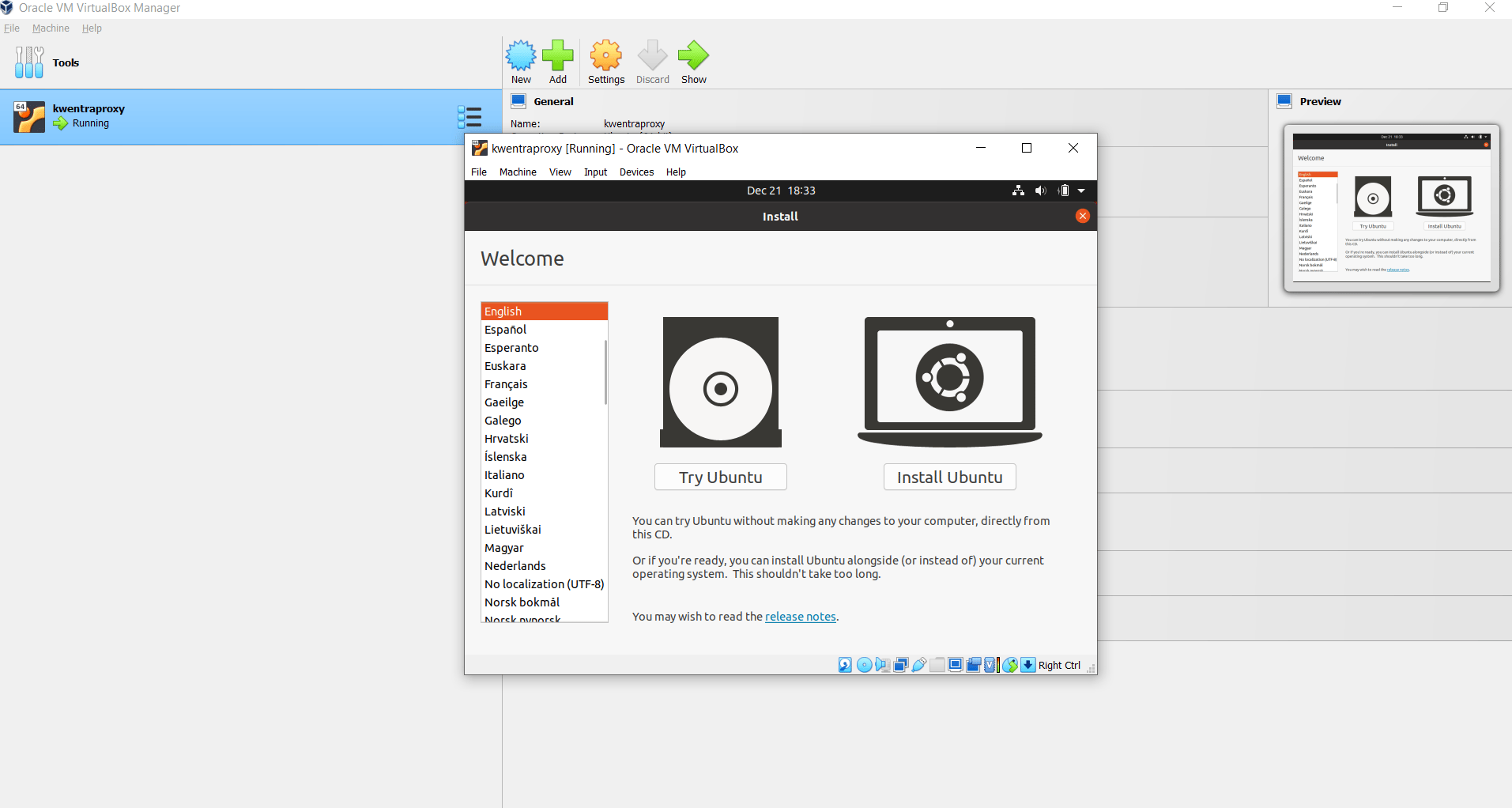Select Galego in the language list

click(x=545, y=421)
